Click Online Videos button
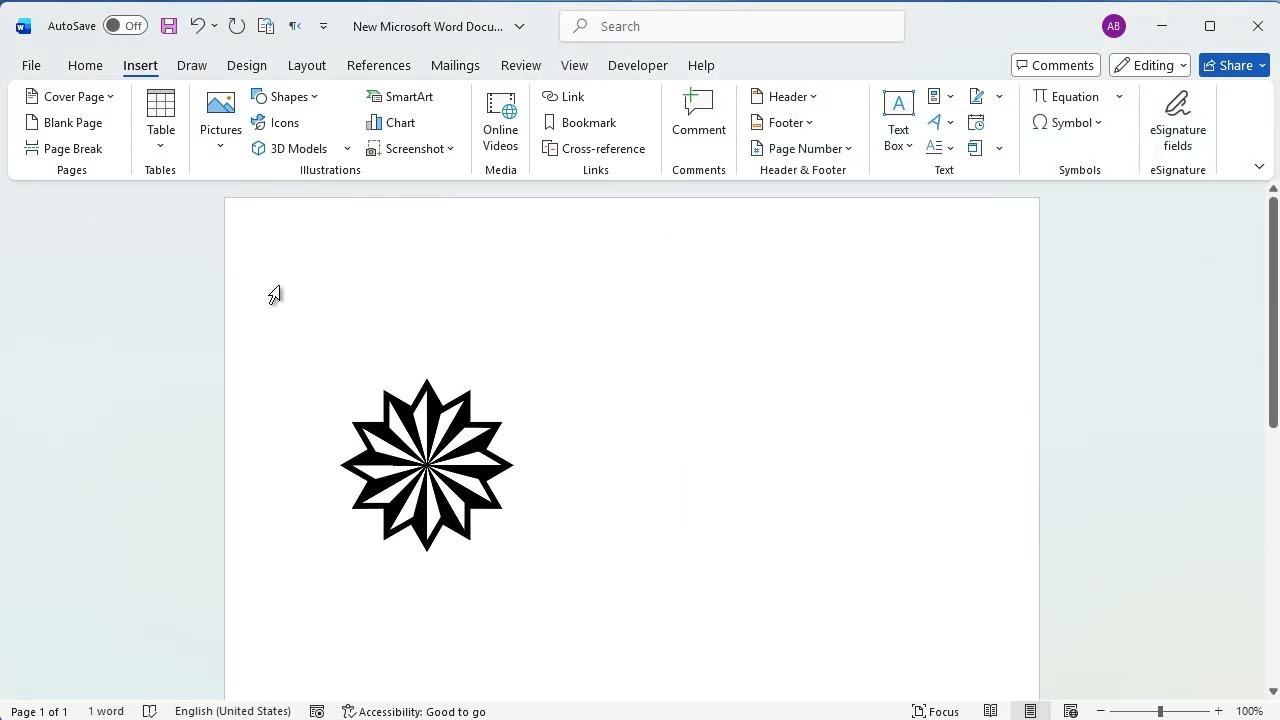 501,122
